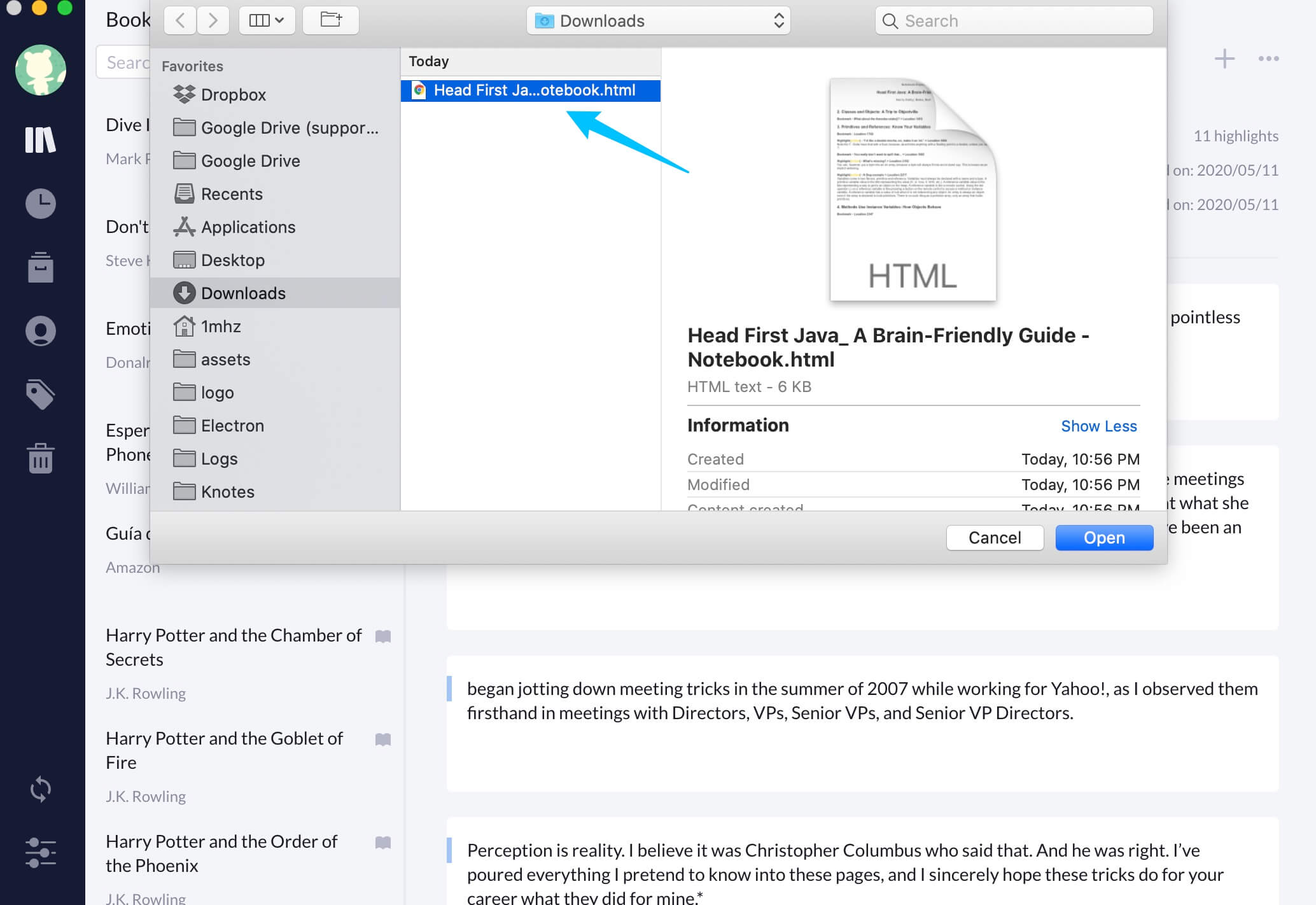Image resolution: width=1316 pixels, height=905 pixels.
Task: Select Google Drive (suppor... folder
Action: click(x=275, y=127)
